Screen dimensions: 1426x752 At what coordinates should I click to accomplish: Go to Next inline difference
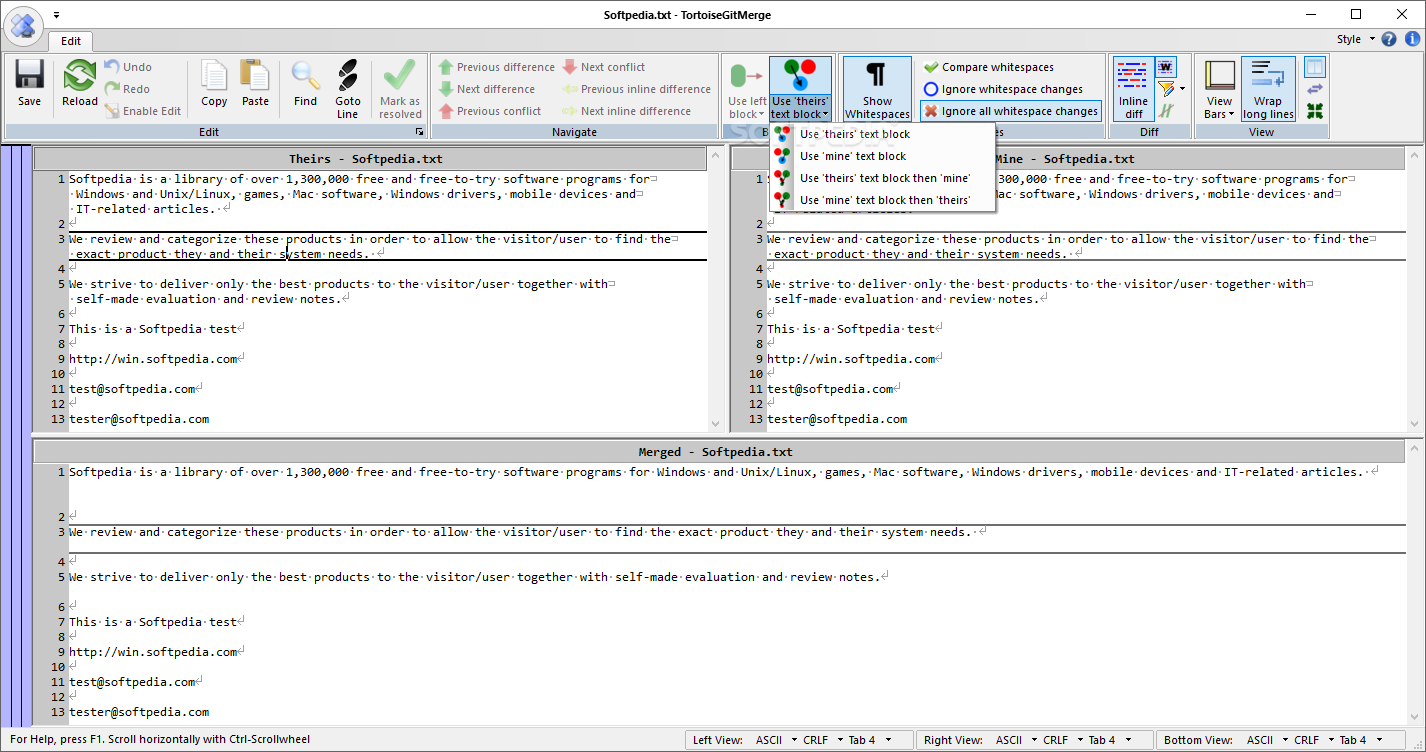click(x=626, y=111)
